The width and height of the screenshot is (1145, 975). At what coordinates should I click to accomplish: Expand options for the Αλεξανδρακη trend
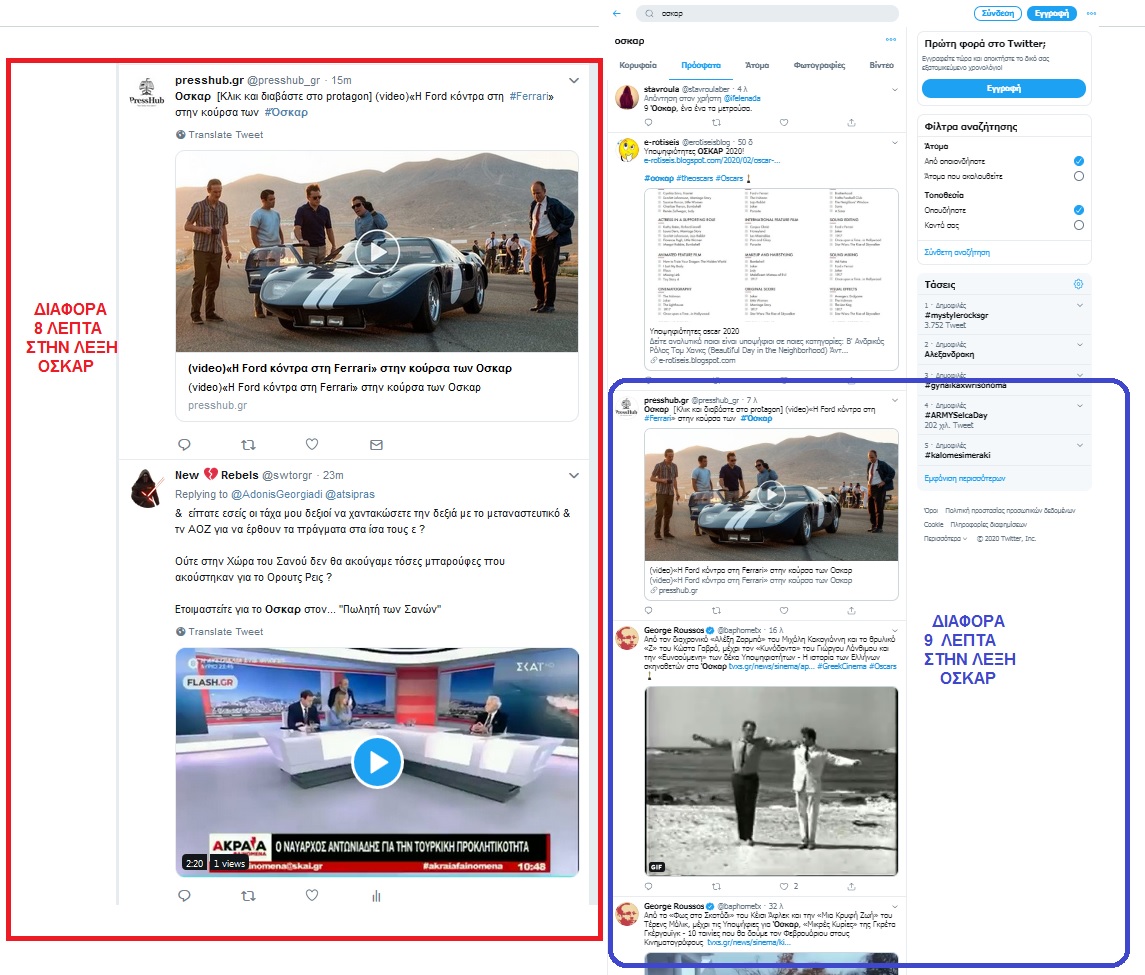point(1079,344)
